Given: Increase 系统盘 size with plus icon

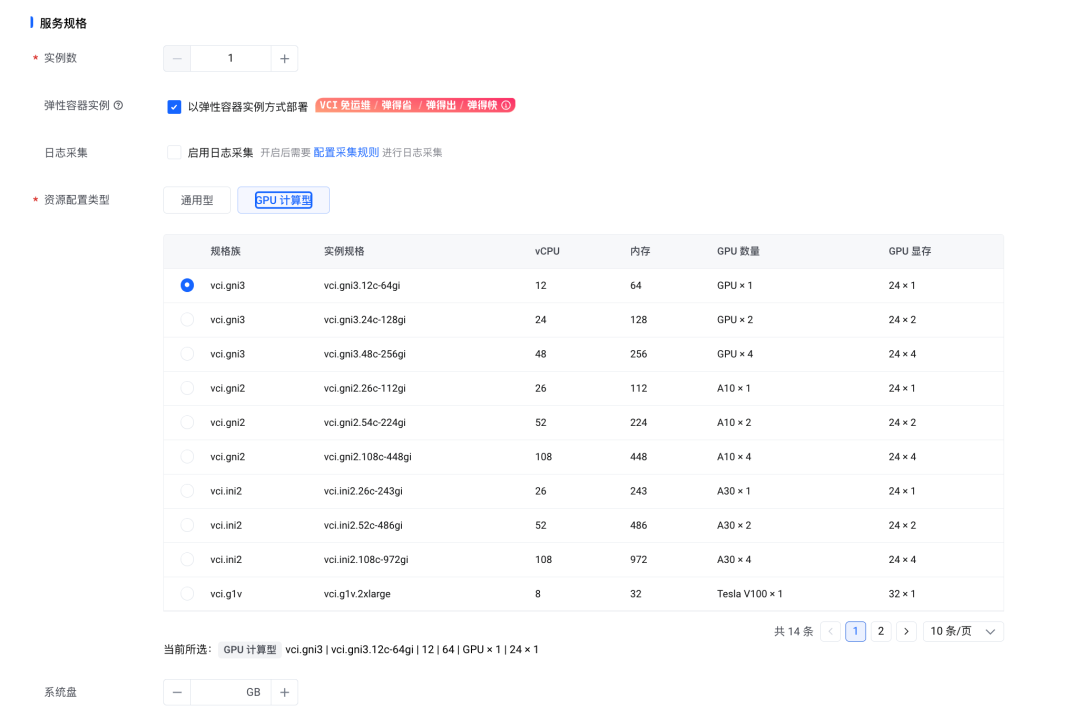Looking at the screenshot, I should pyautogui.click(x=284, y=692).
